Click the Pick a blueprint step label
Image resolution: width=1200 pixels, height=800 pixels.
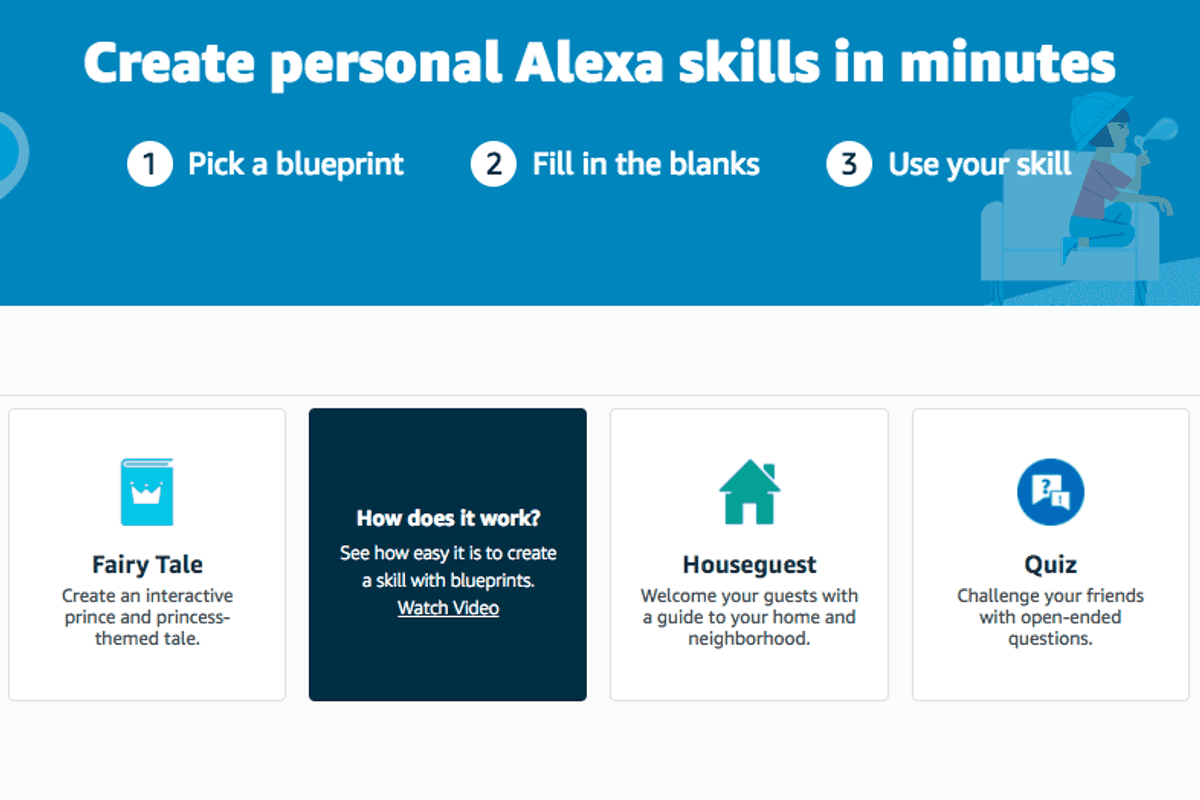click(x=294, y=164)
